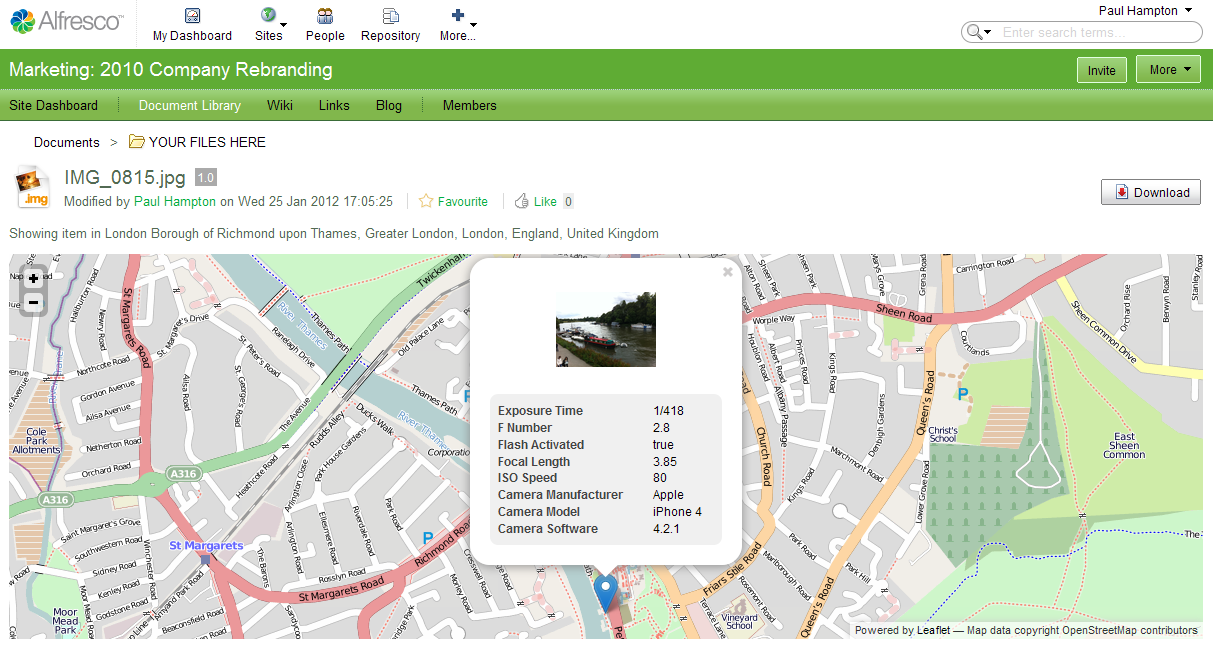Open the Paul Hampton author link
1213x646 pixels.
[175, 201]
